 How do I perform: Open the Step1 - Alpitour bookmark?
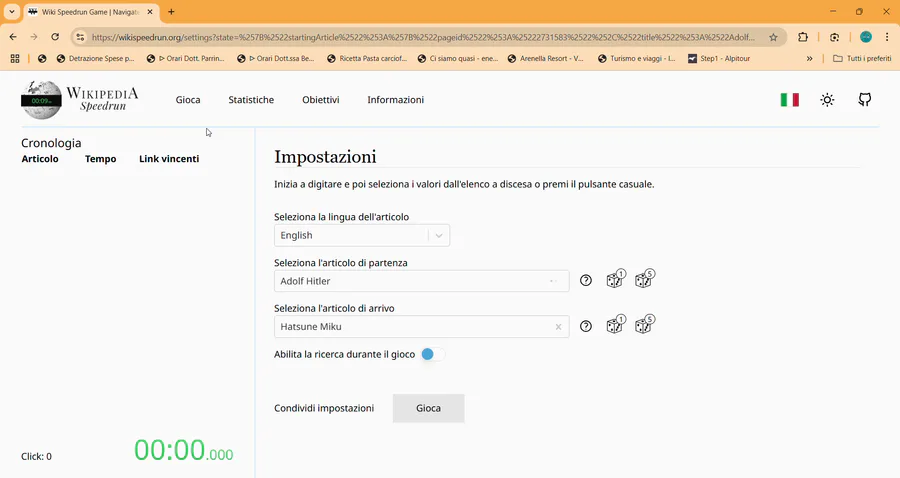click(719, 59)
